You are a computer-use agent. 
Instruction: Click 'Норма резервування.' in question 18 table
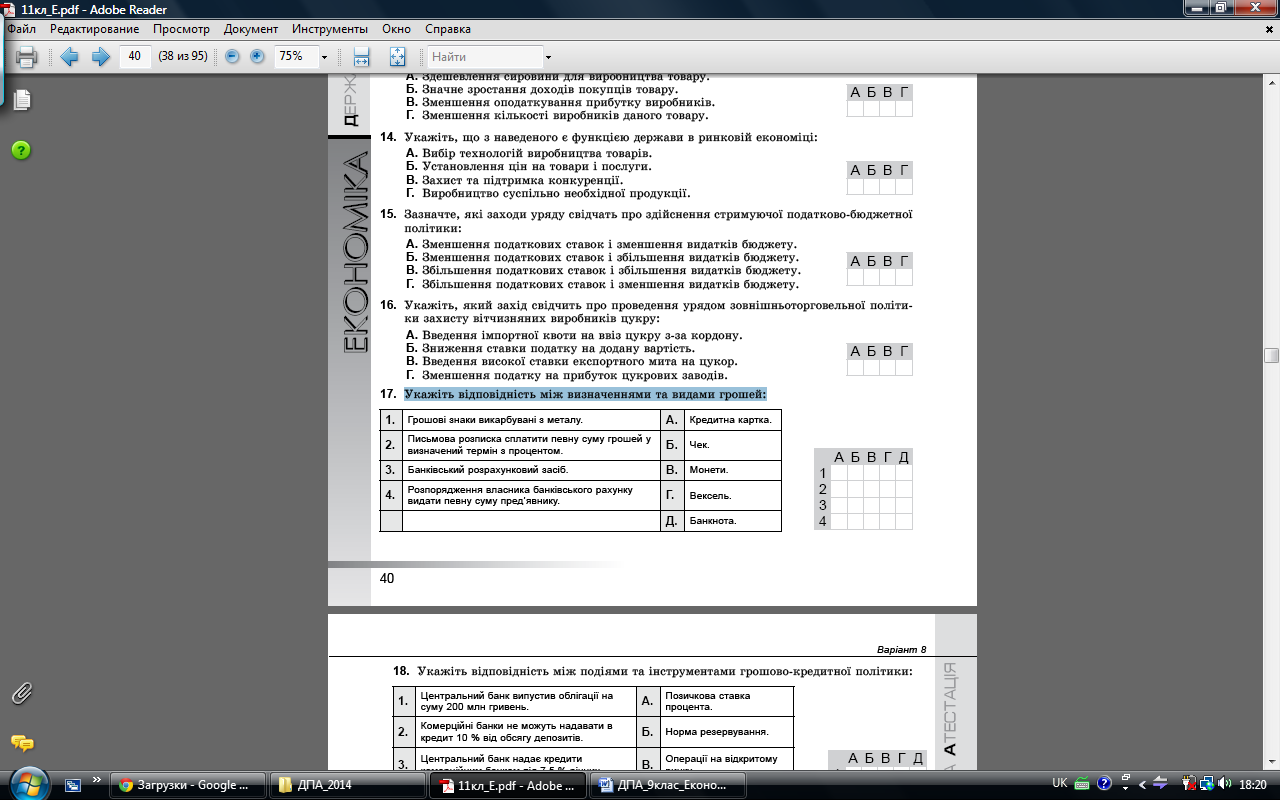[x=717, y=732]
